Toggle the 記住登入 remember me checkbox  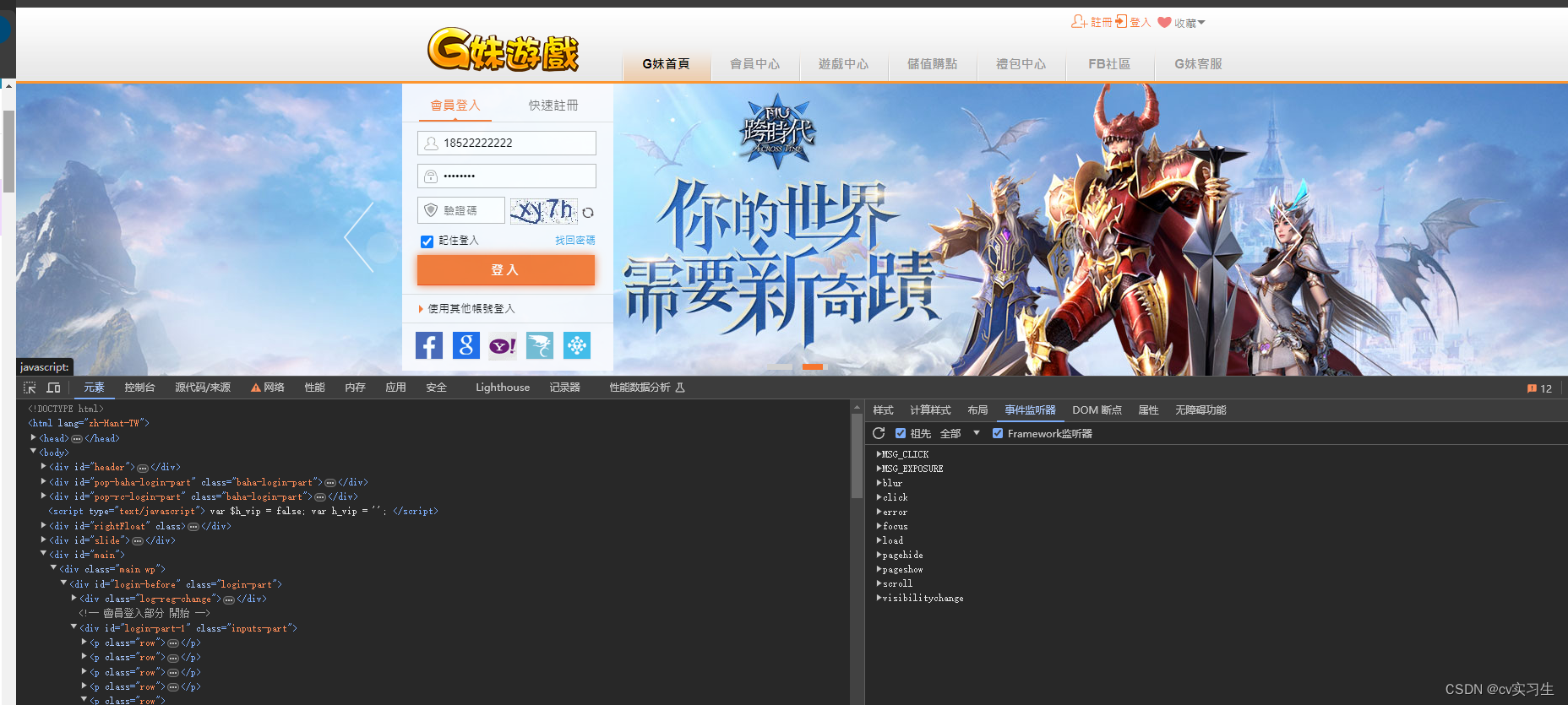pyautogui.click(x=427, y=241)
